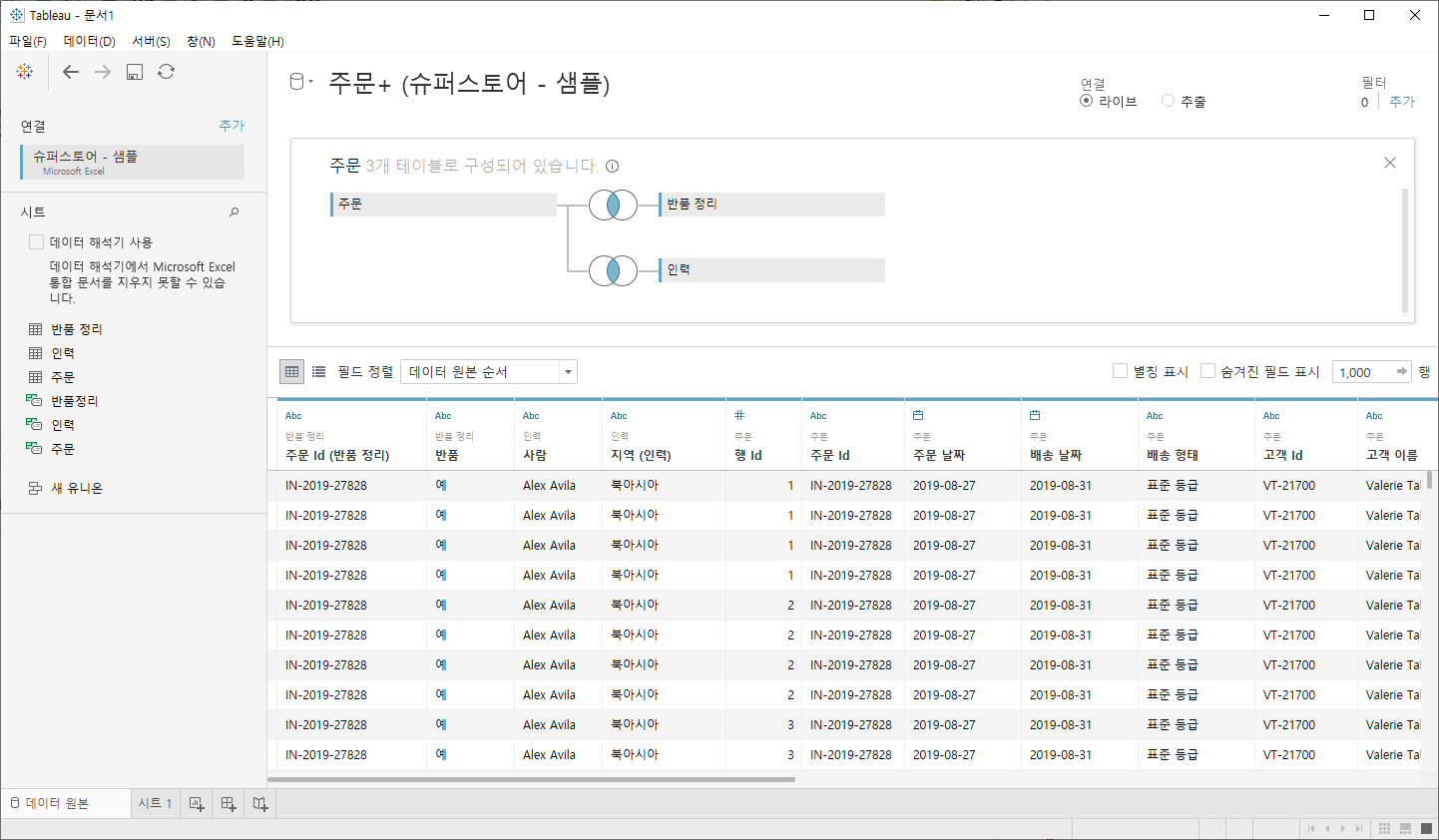Click the 지역 (인력) column header
The height and width of the screenshot is (840, 1439).
664,435
